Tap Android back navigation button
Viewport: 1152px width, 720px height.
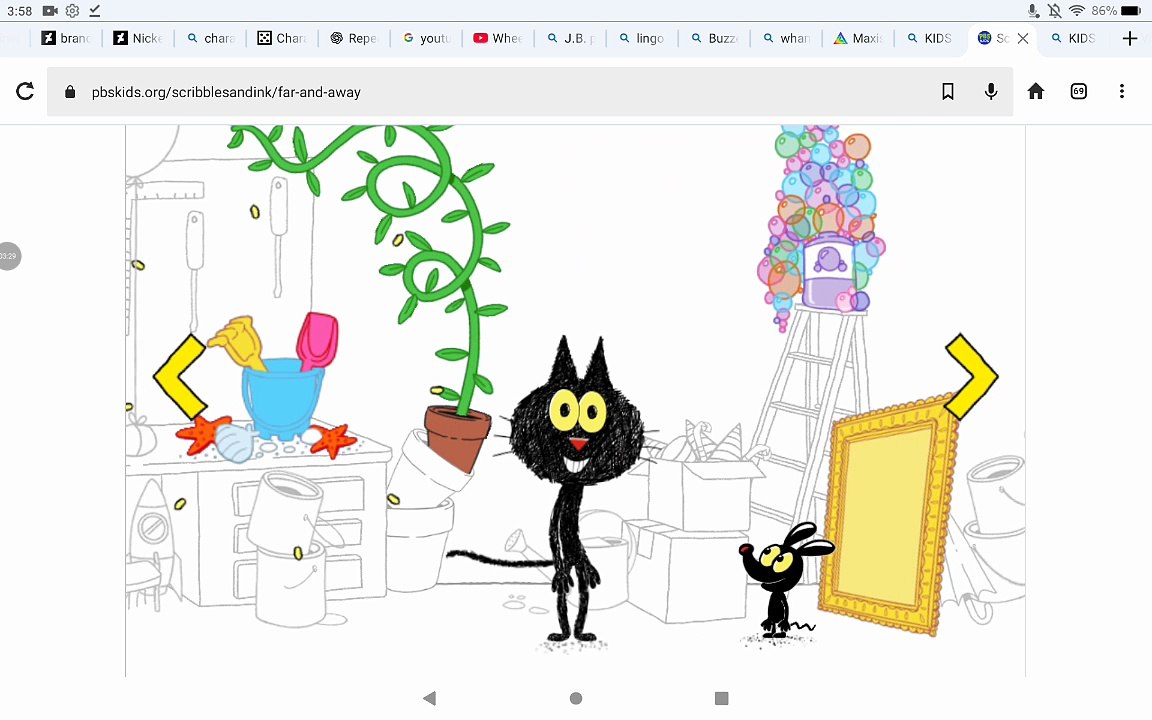pos(430,698)
